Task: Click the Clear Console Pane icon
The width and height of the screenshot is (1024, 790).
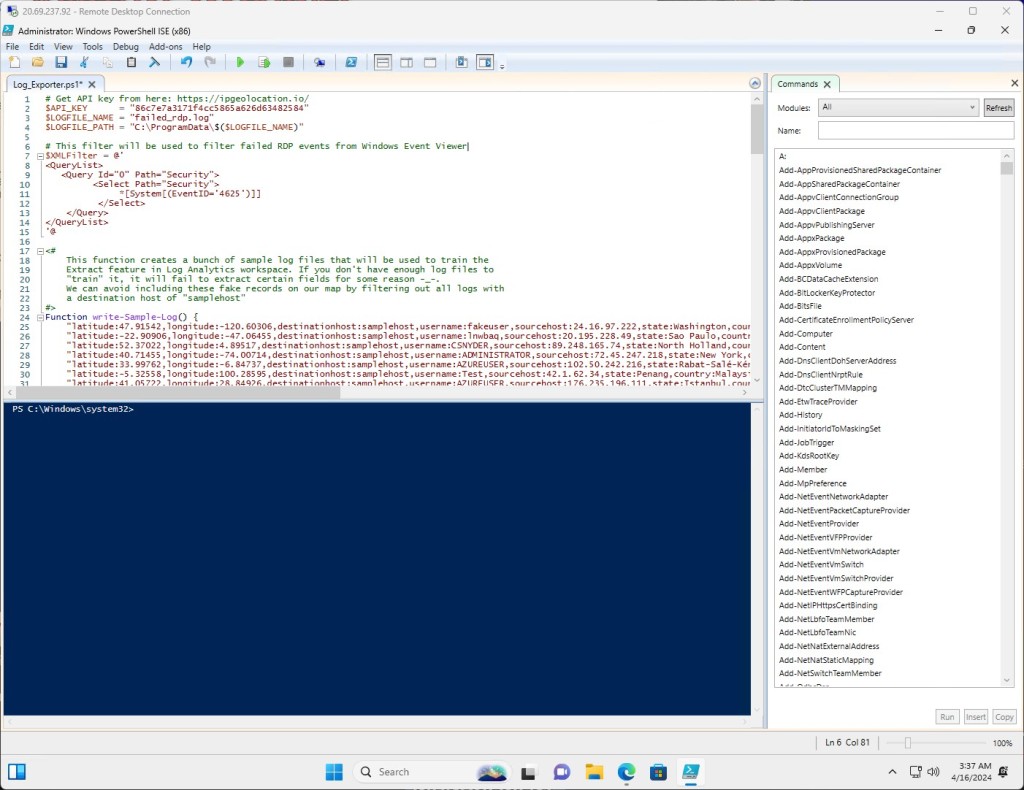Action: point(155,62)
